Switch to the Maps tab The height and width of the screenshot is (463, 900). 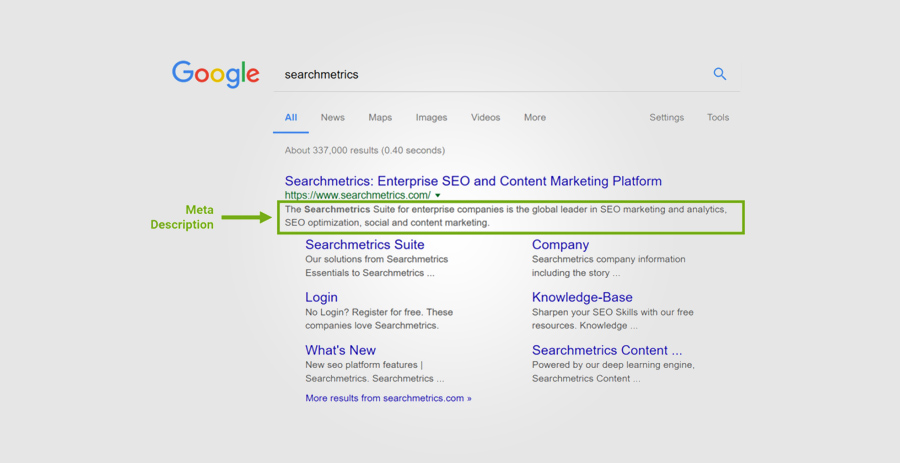point(380,117)
